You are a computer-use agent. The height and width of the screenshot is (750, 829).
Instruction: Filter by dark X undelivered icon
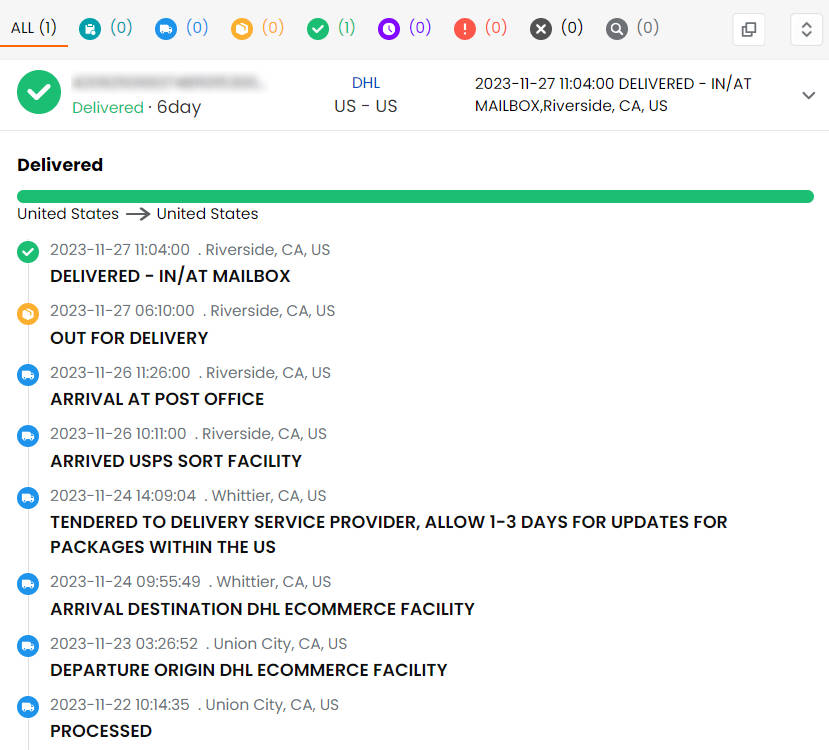[x=541, y=29]
